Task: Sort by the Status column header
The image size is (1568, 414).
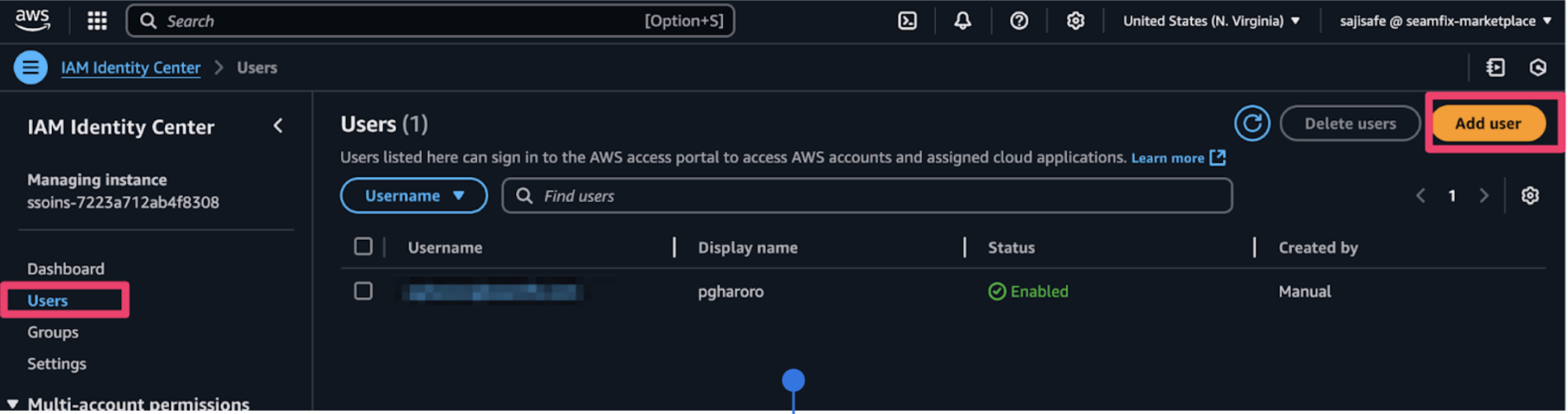Action: (x=1012, y=247)
